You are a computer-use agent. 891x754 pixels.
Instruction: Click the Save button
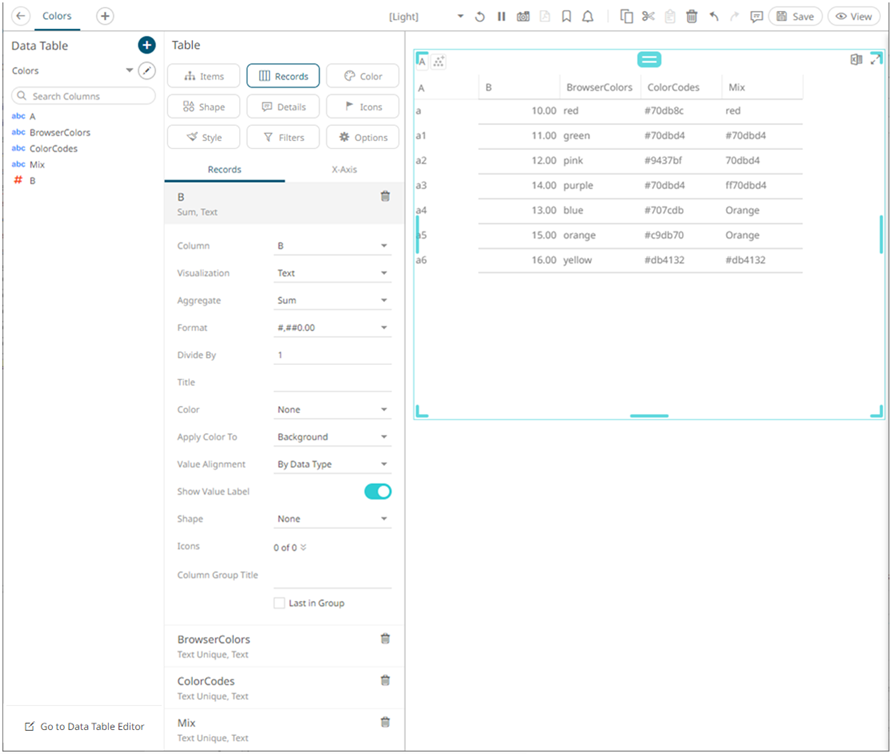point(795,17)
